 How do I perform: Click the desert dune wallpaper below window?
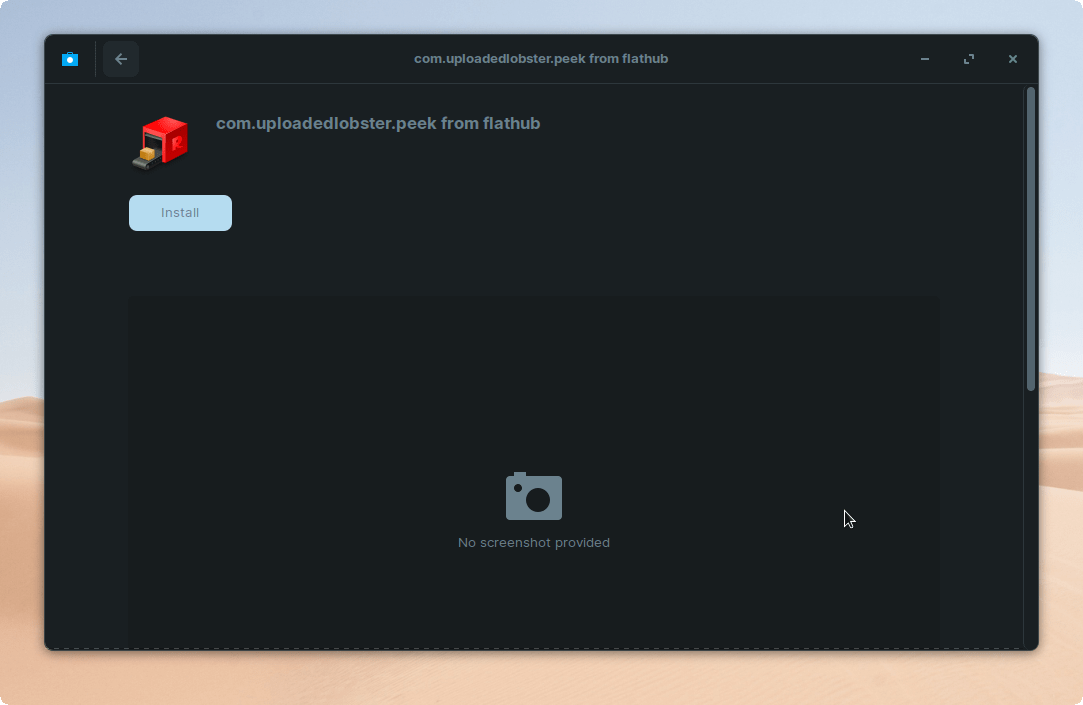pos(540,680)
